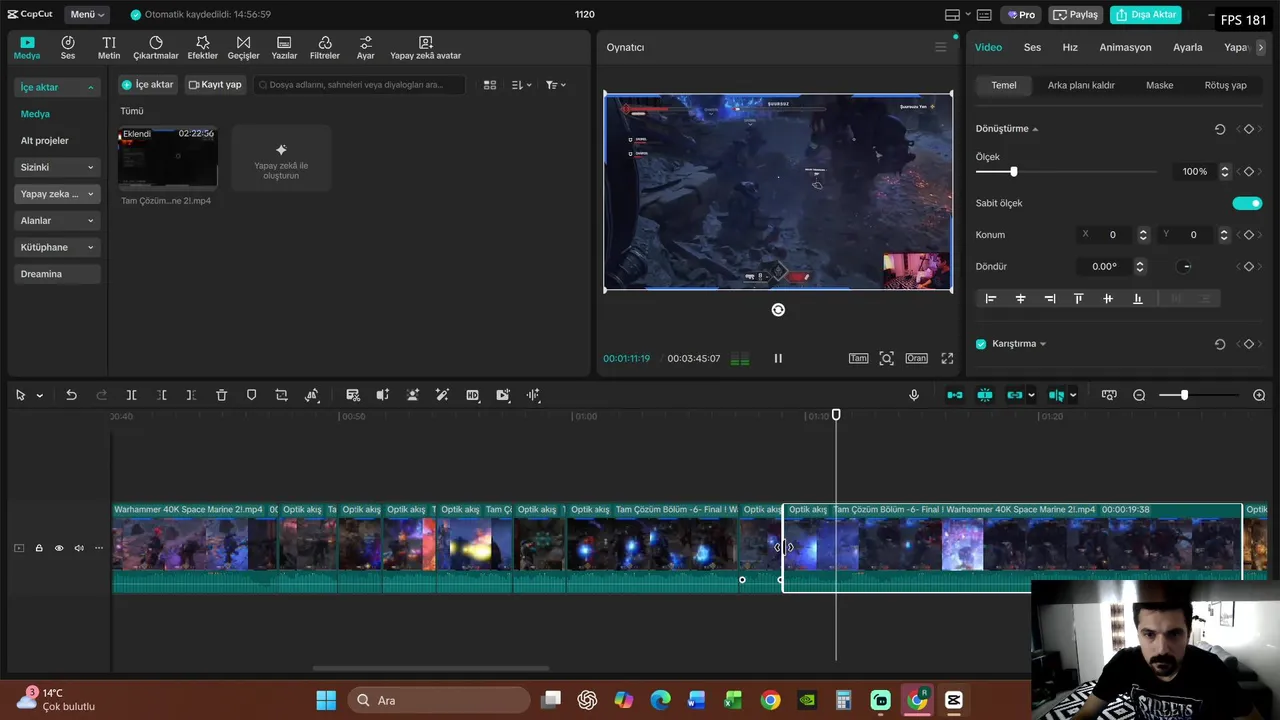The height and width of the screenshot is (720, 1280).
Task: Switch to the Ses inspector tab
Action: click(x=1032, y=47)
